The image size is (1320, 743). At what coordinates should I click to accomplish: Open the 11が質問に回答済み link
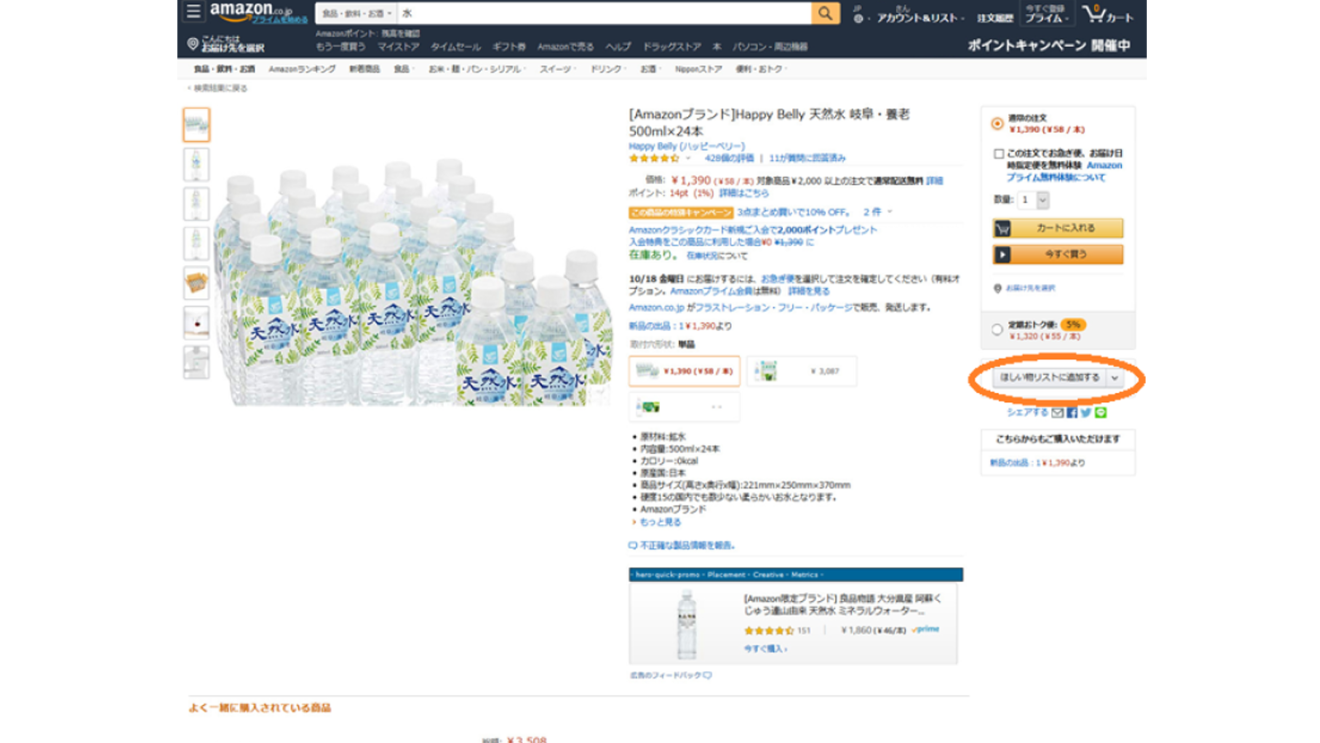[x=807, y=158]
